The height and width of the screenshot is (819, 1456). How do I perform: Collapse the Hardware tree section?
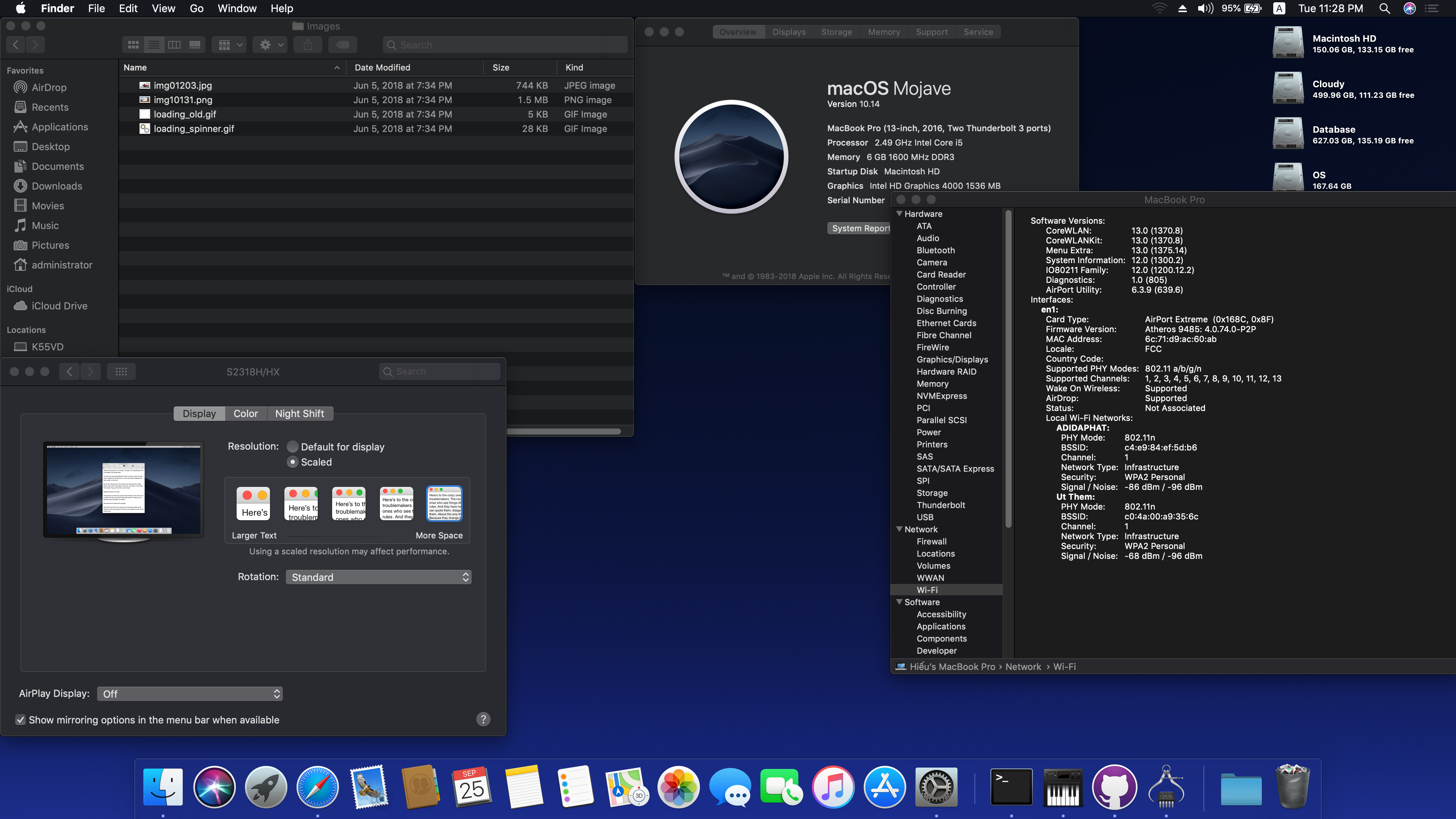click(x=899, y=213)
